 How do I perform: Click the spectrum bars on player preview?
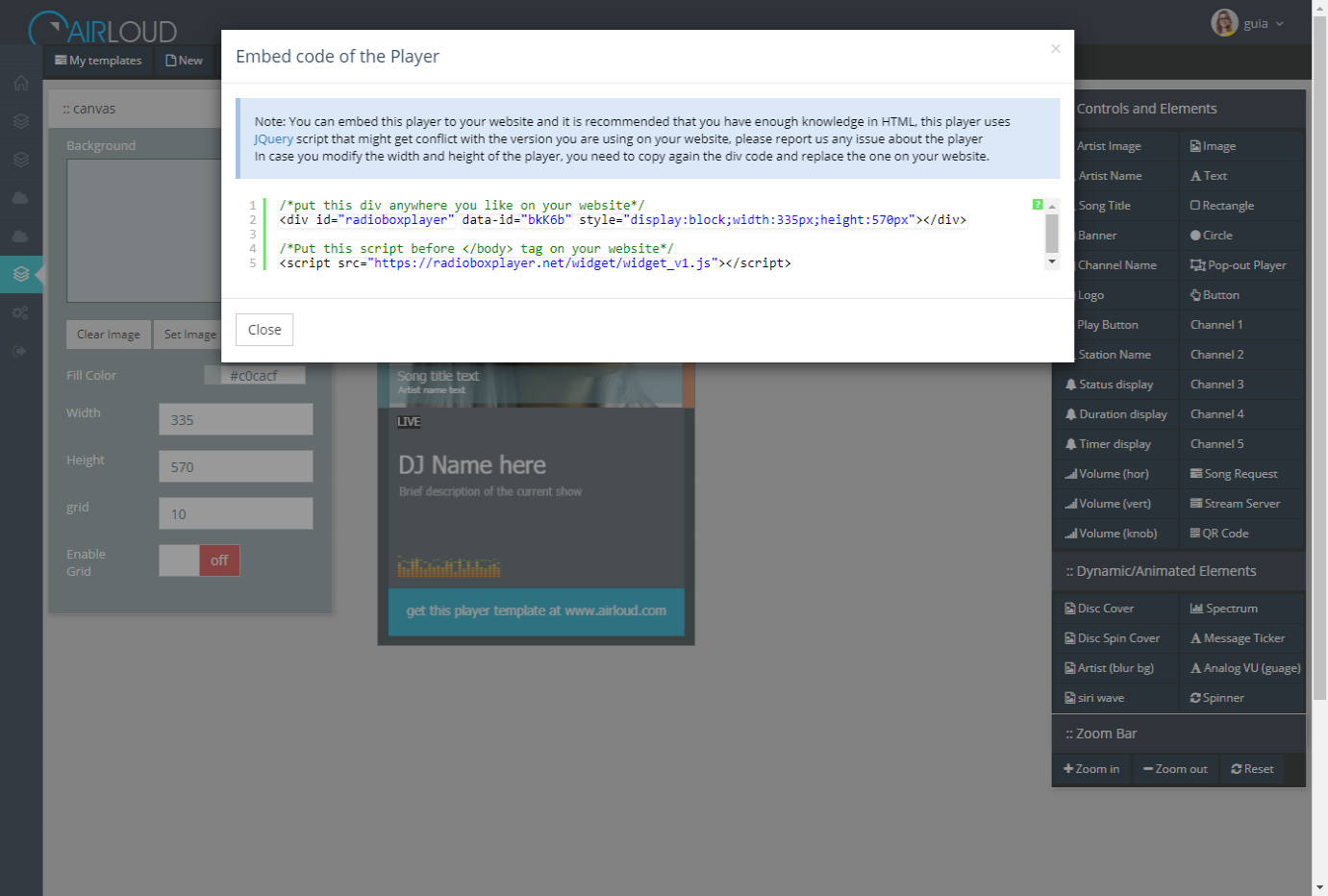coord(449,567)
